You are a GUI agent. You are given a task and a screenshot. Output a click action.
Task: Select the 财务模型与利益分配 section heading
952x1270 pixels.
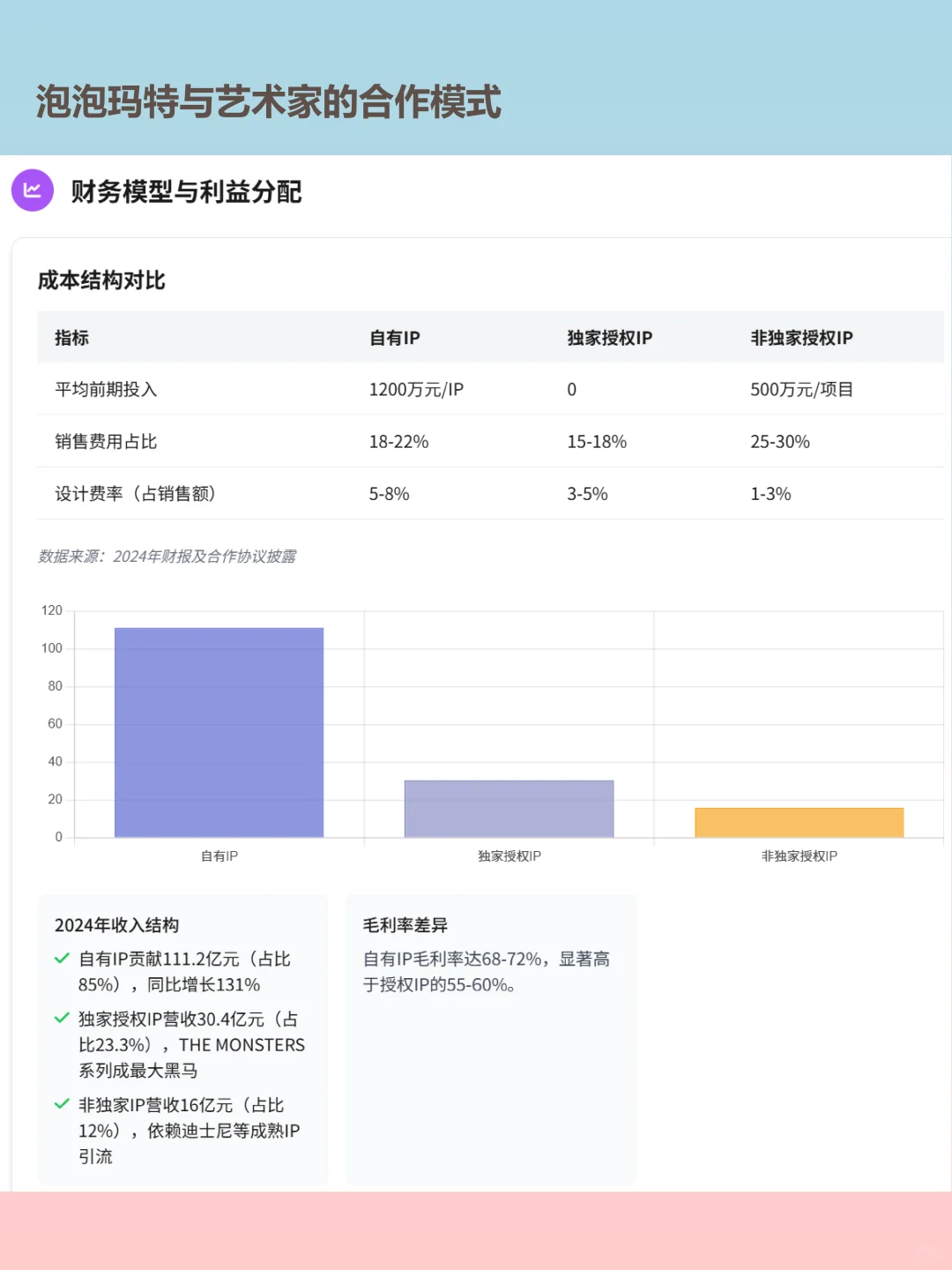click(187, 192)
